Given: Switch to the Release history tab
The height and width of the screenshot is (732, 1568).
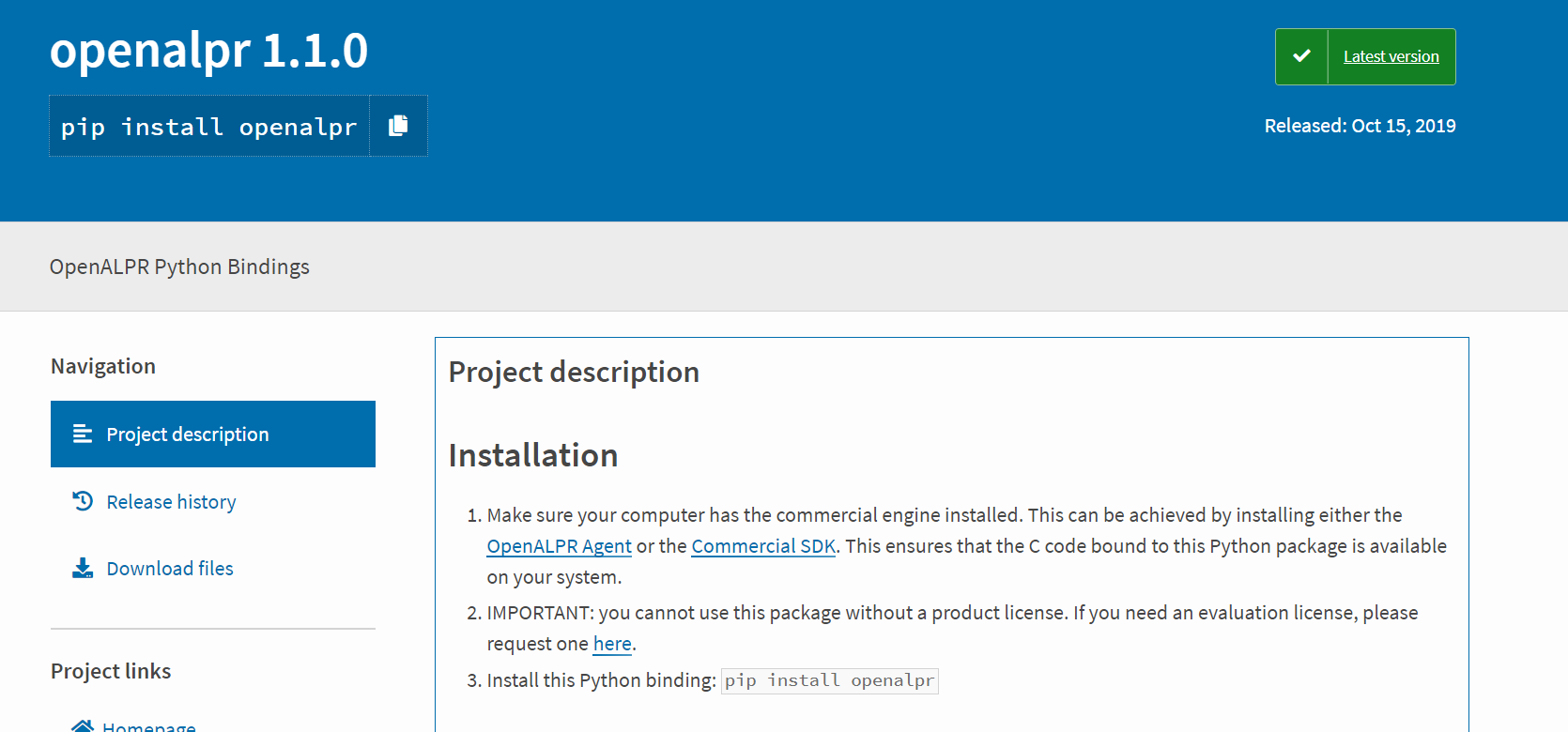Looking at the screenshot, I should pyautogui.click(x=171, y=502).
